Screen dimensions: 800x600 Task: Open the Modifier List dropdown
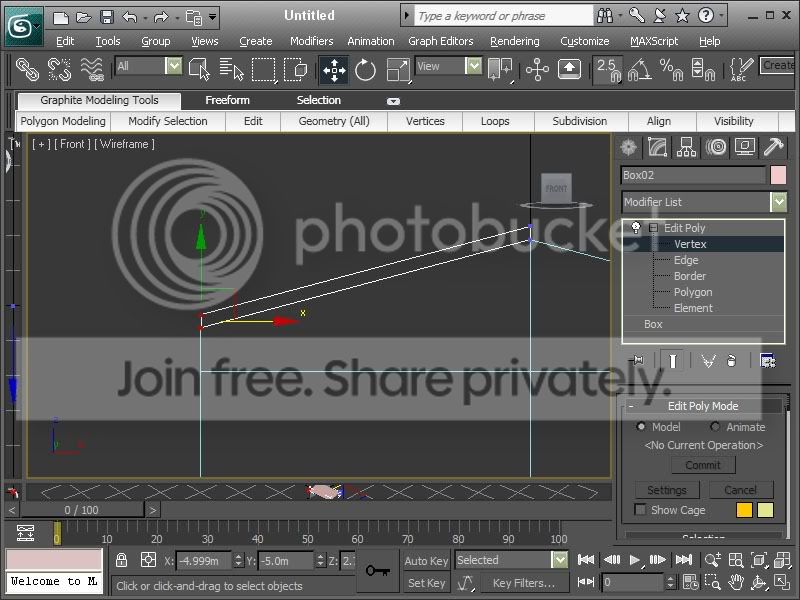[x=779, y=202]
